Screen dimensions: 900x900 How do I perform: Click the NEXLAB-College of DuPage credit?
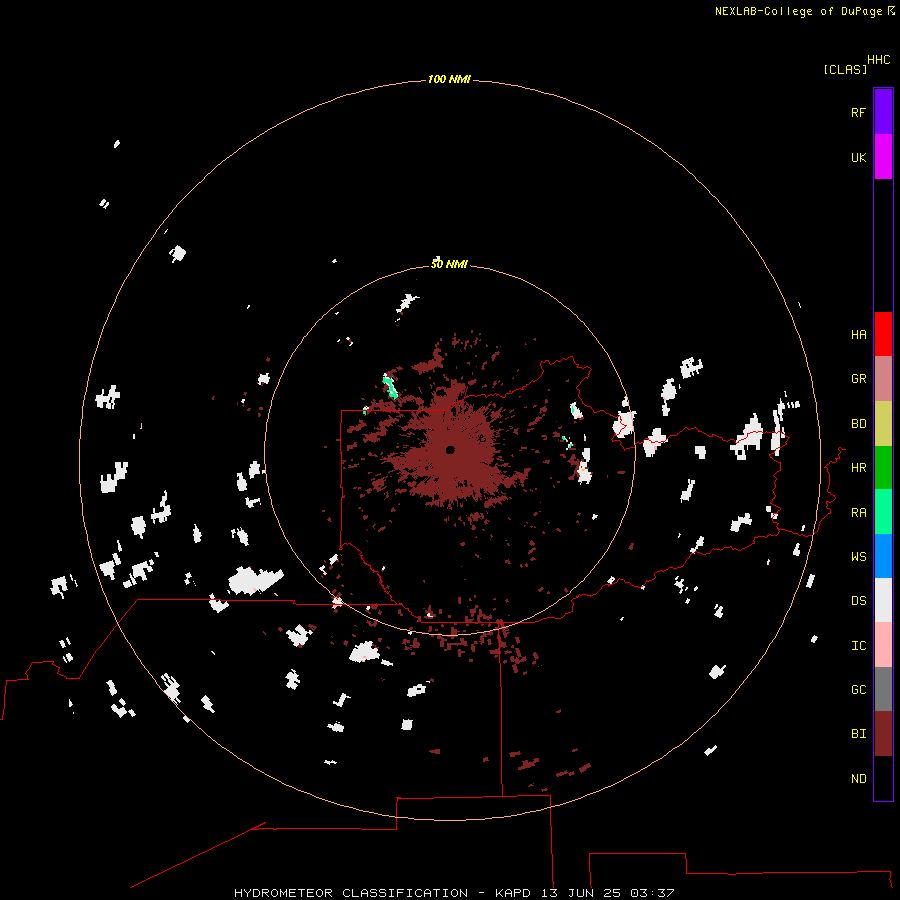coord(798,11)
